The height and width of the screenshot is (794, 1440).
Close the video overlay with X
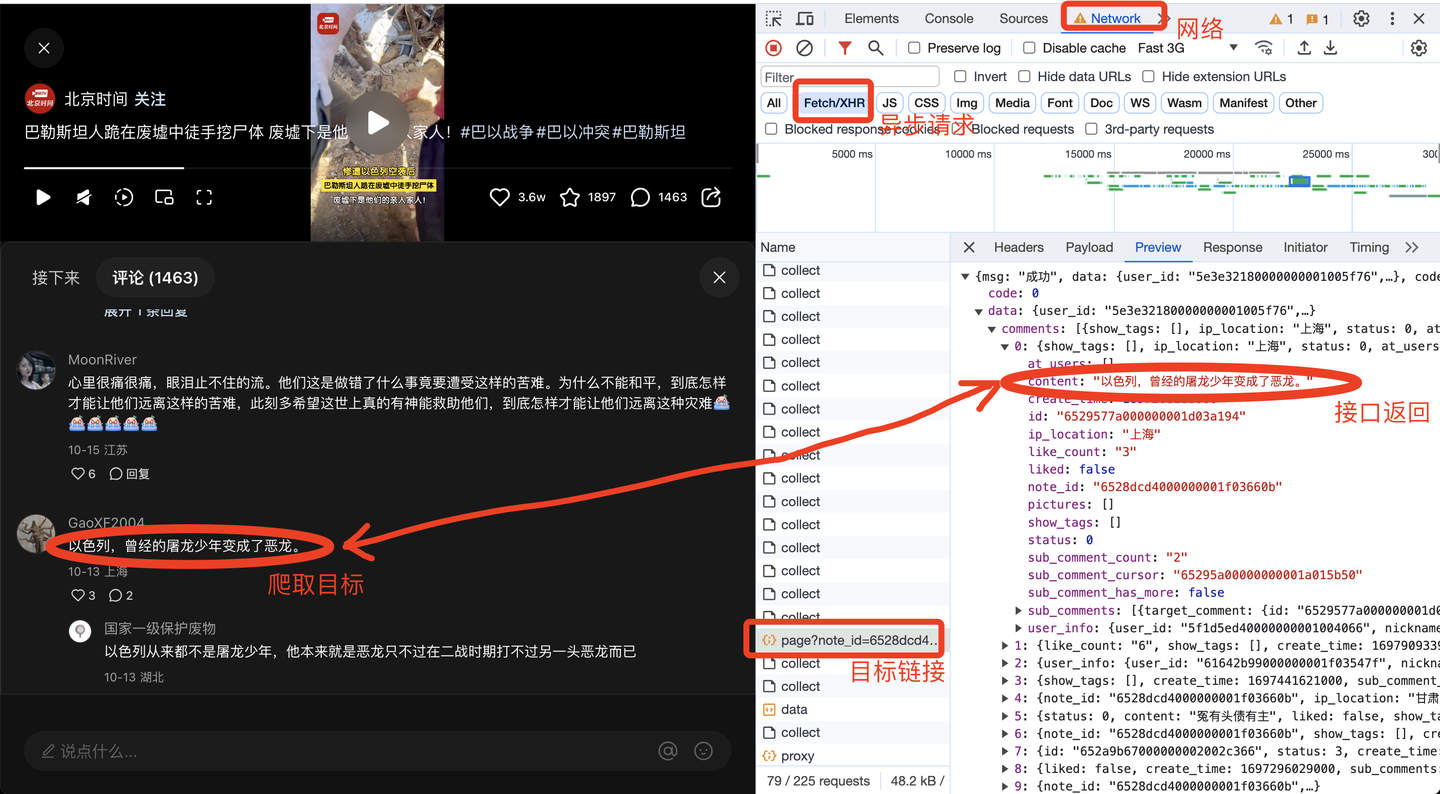coord(44,48)
